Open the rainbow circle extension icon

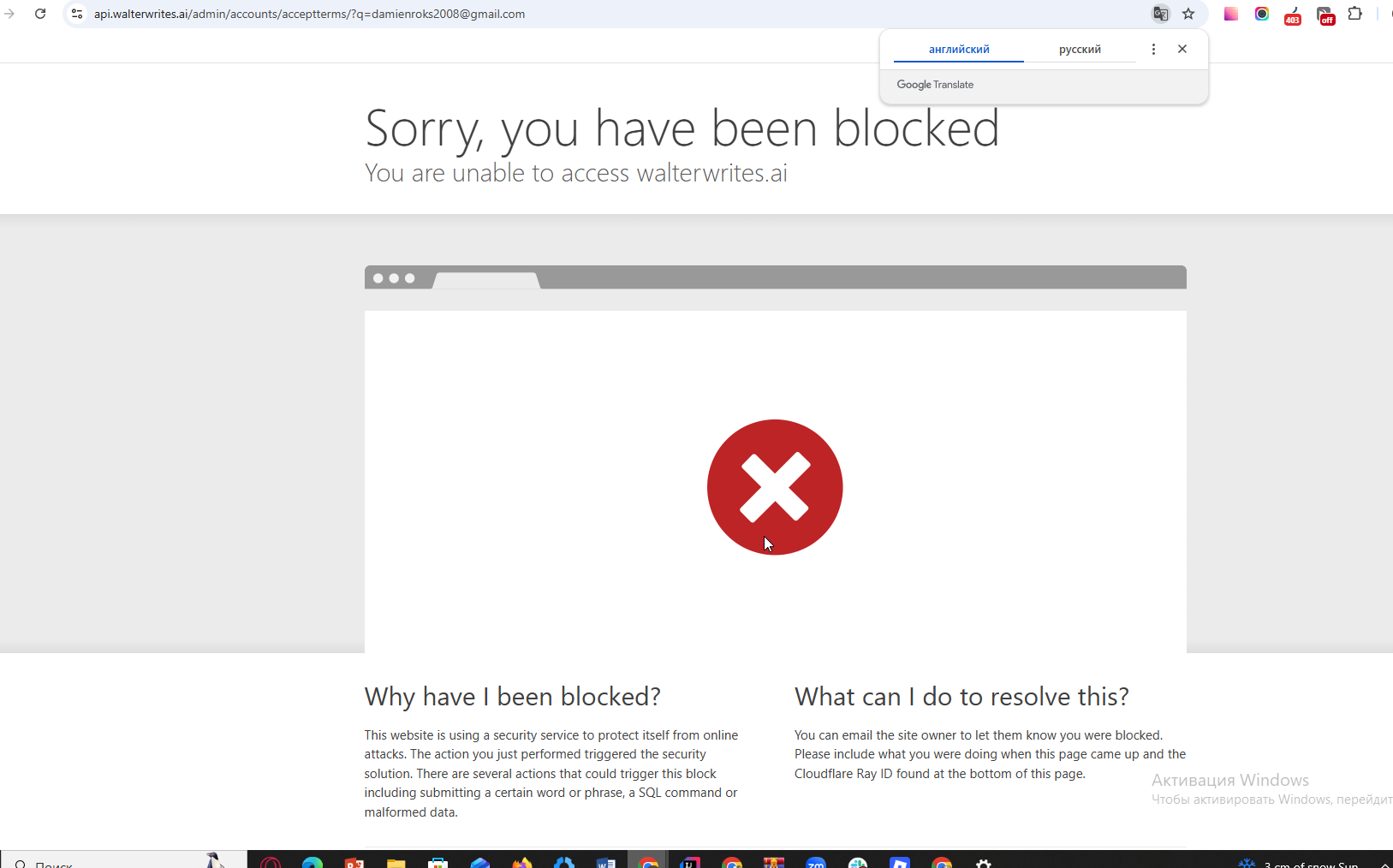coord(1262,14)
